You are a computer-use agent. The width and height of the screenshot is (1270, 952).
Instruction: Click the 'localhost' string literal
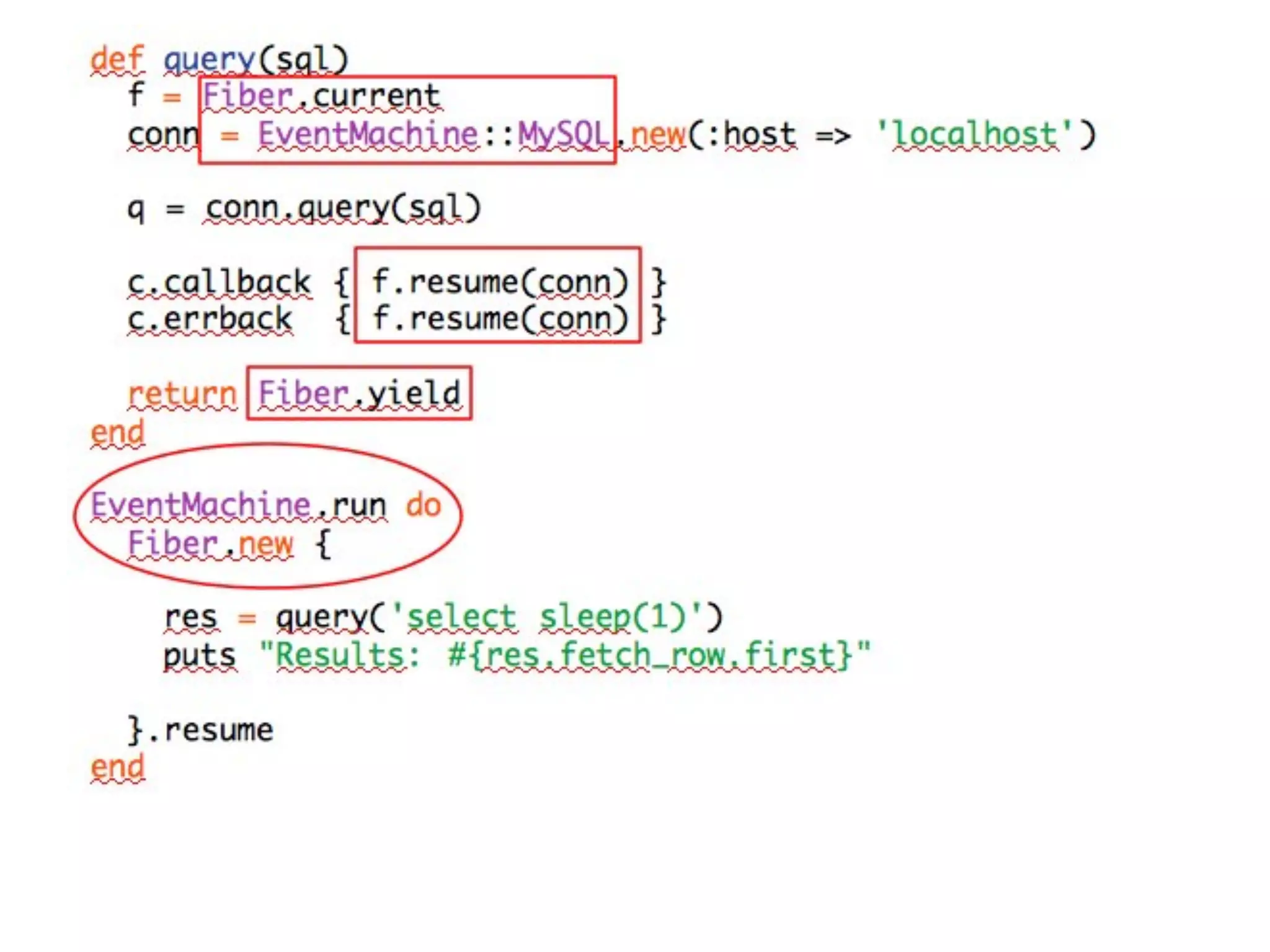tap(975, 134)
